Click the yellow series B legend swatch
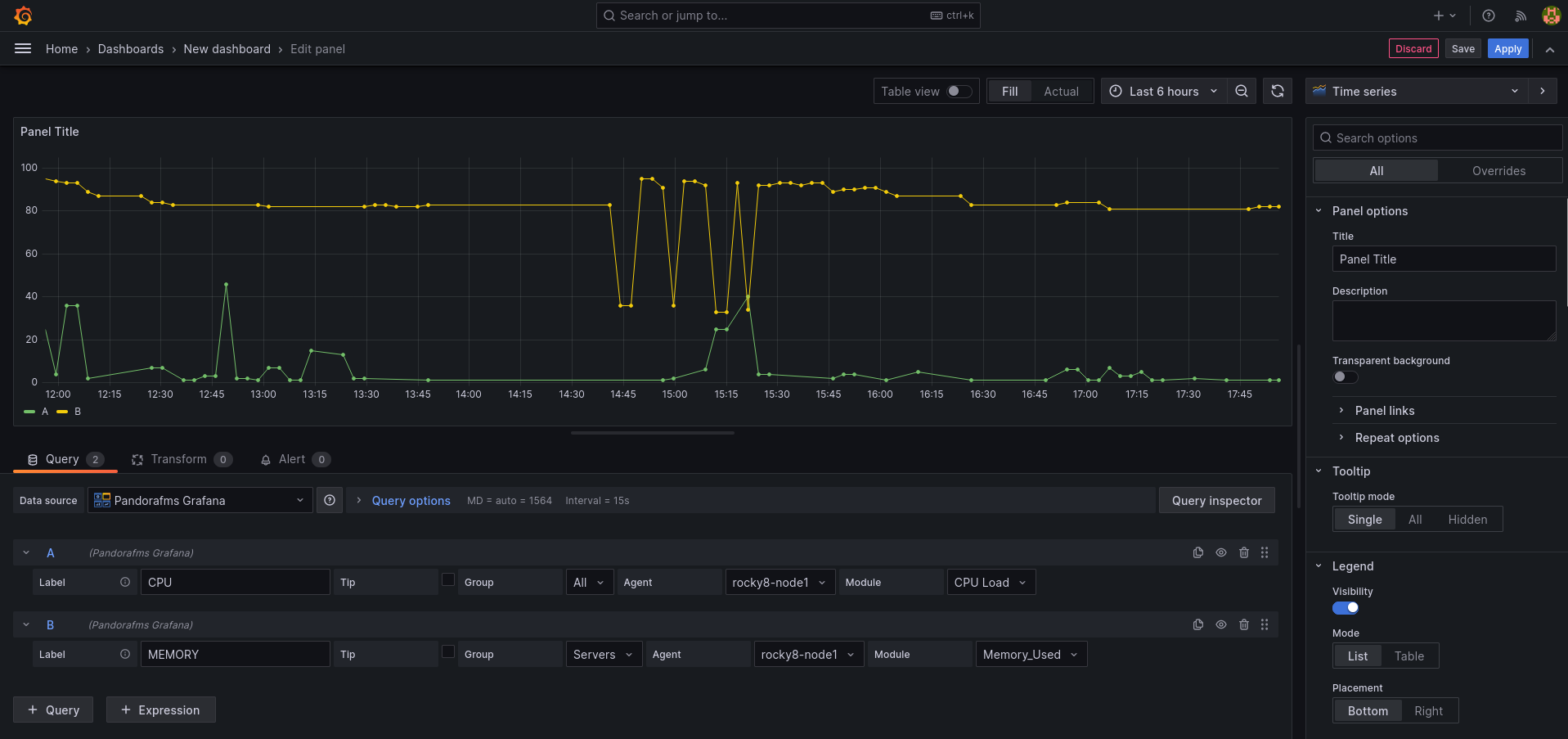The height and width of the screenshot is (739, 1568). tap(62, 412)
